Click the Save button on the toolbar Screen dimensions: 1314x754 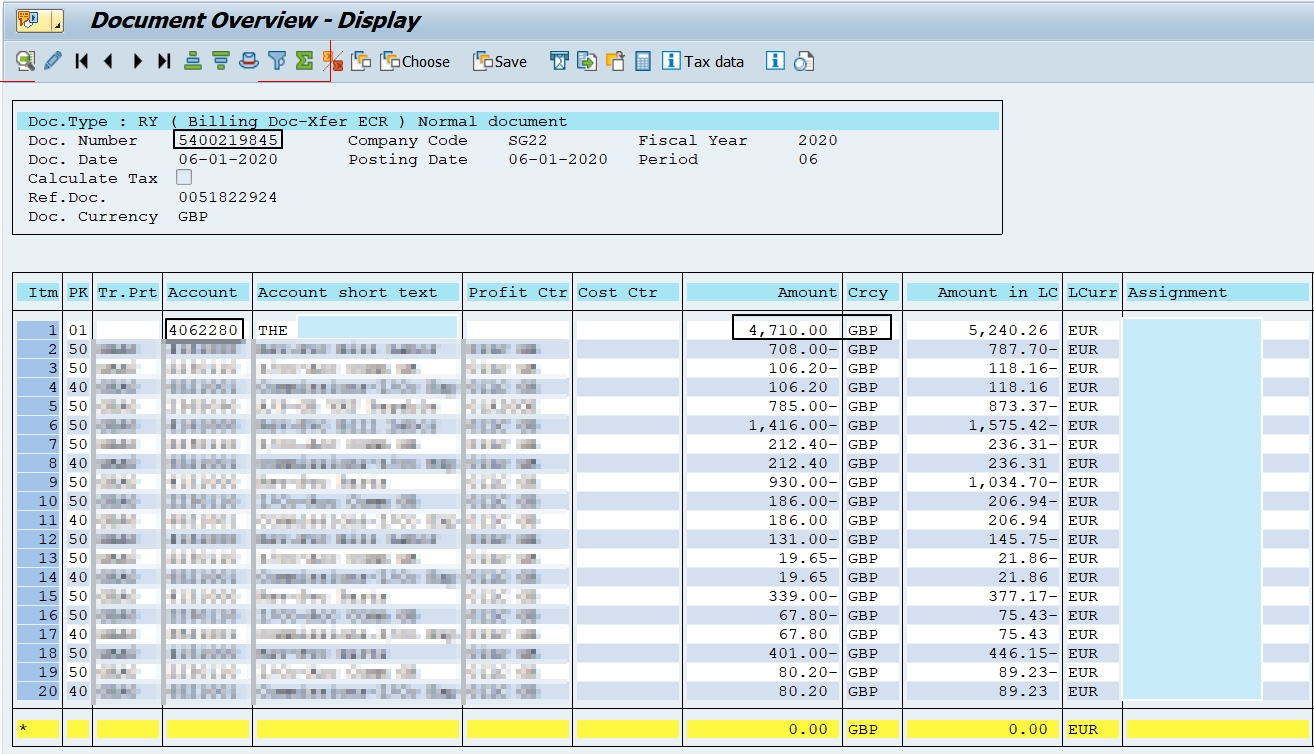click(x=500, y=61)
